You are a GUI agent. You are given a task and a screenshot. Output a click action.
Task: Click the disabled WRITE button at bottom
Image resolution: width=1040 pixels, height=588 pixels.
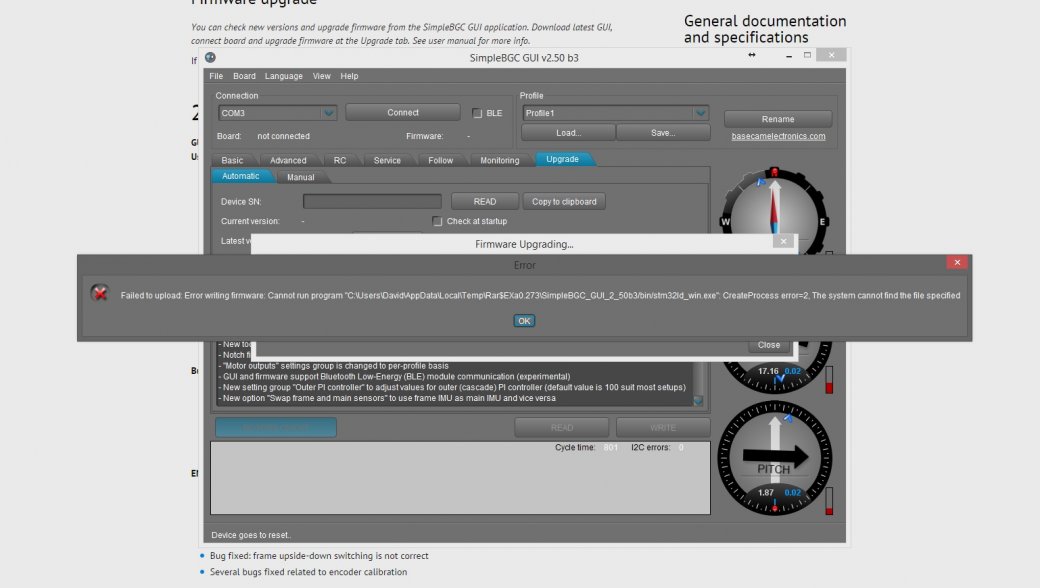(x=663, y=428)
